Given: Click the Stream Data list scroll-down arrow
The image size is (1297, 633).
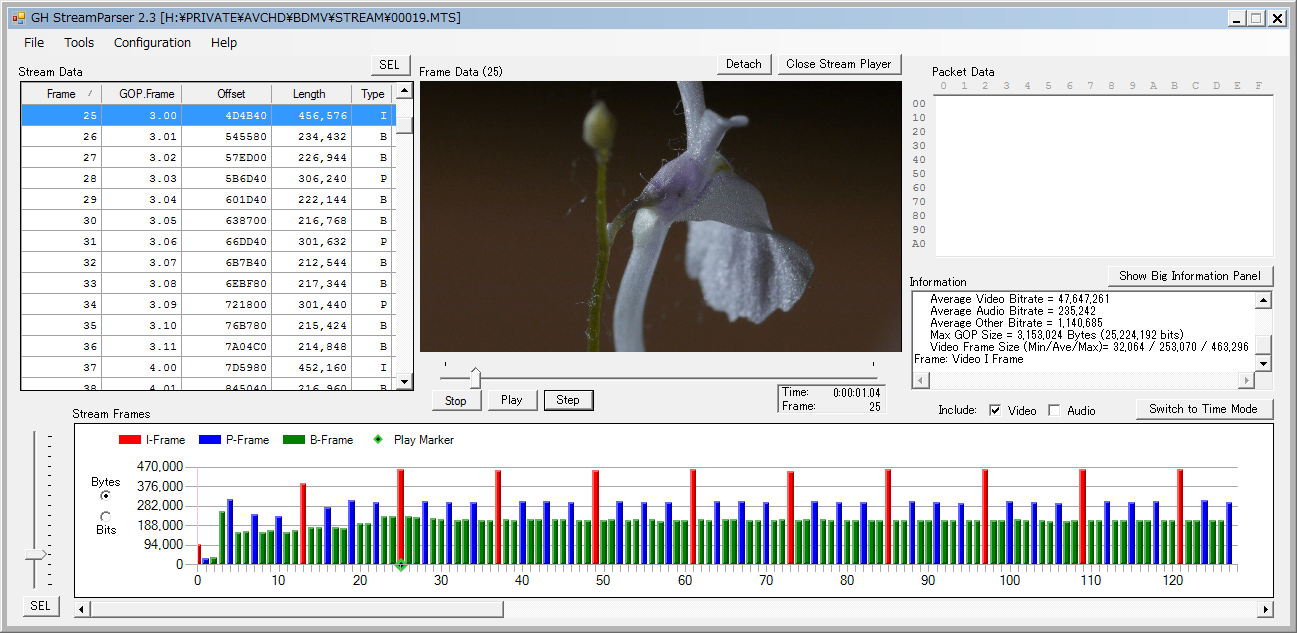Looking at the screenshot, I should (404, 381).
